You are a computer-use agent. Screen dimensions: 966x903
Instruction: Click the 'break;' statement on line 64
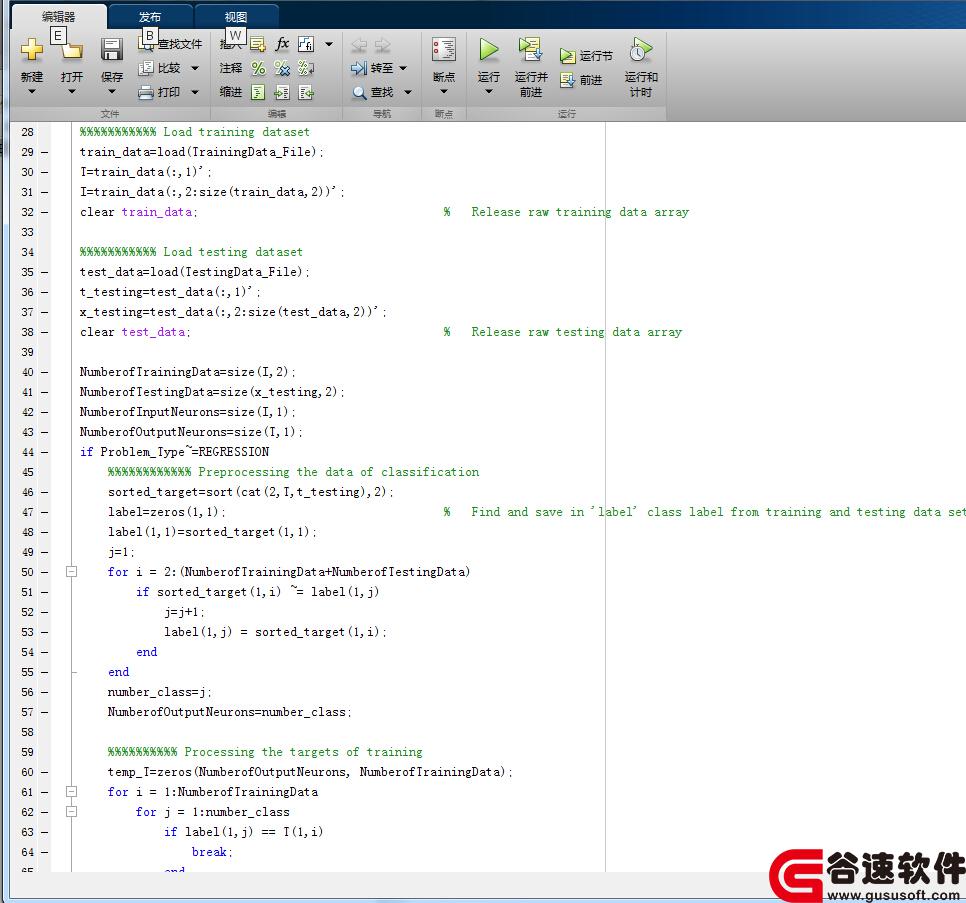(x=212, y=852)
